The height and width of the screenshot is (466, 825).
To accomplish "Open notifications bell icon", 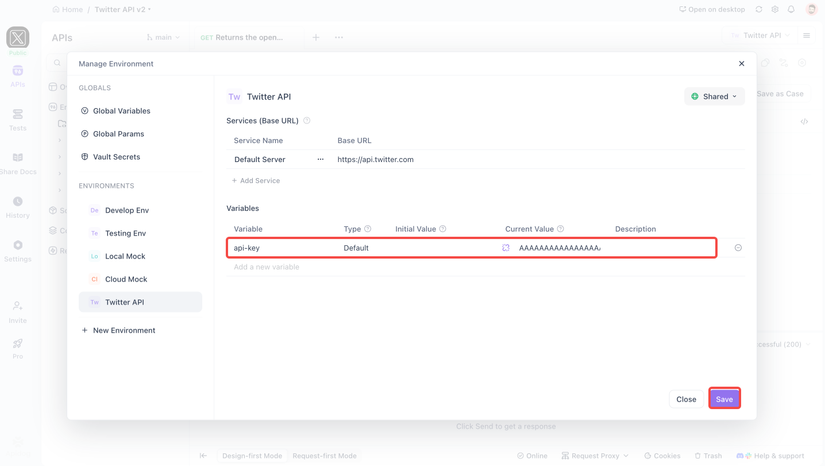I will (x=791, y=9).
